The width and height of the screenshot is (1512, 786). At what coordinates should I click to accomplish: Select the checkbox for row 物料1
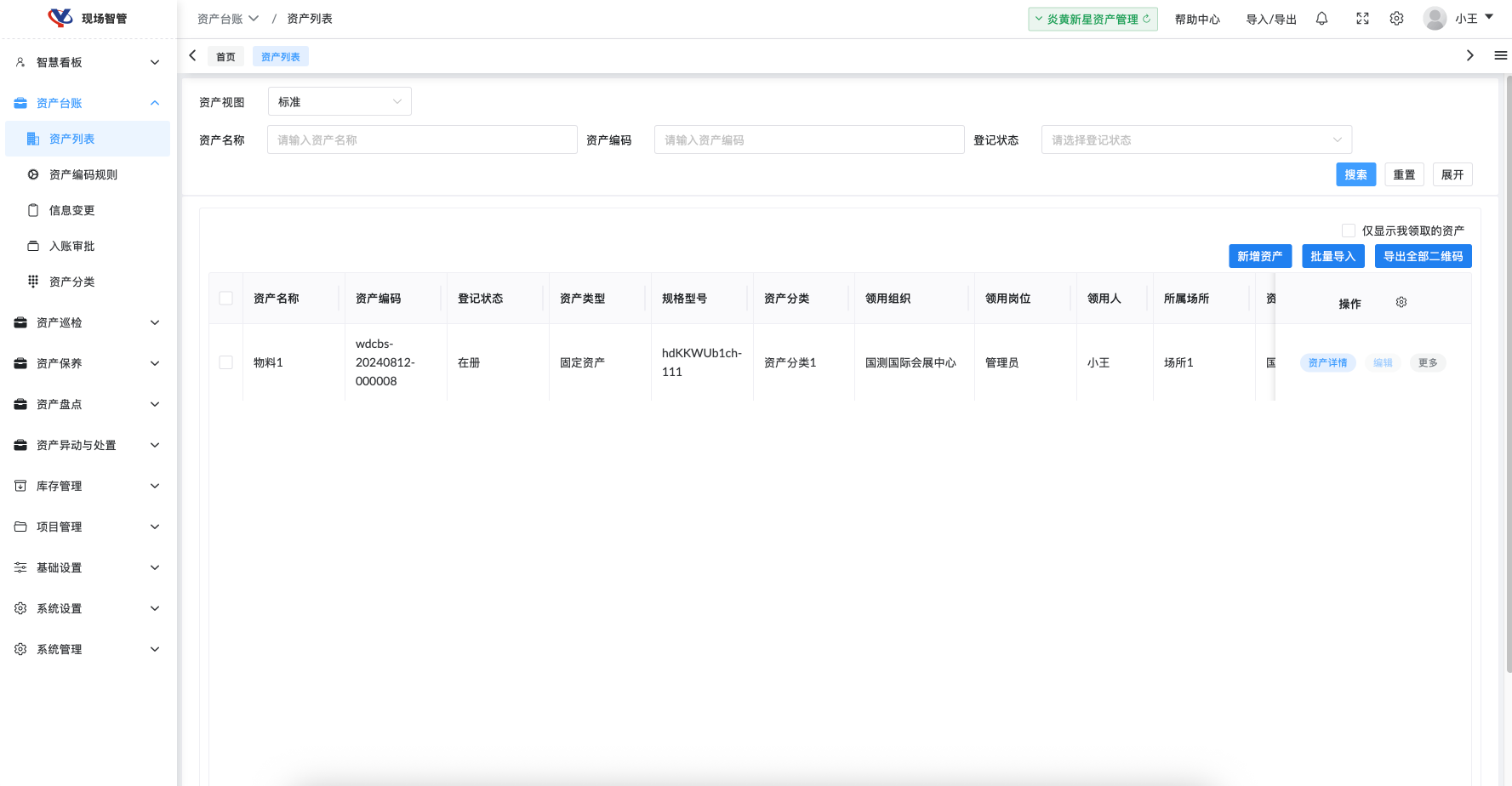225,362
